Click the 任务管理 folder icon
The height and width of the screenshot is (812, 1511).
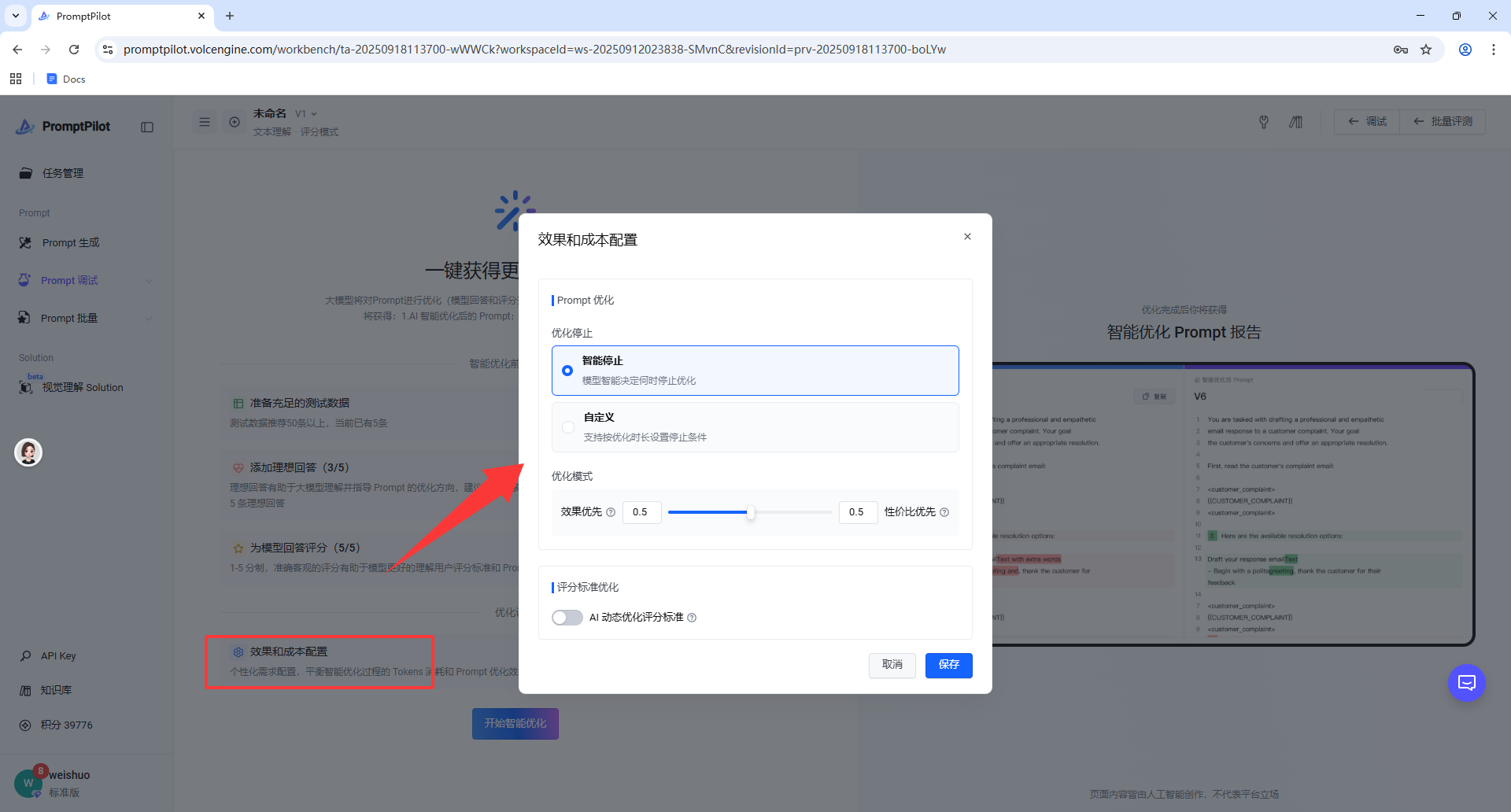pyautogui.click(x=26, y=173)
